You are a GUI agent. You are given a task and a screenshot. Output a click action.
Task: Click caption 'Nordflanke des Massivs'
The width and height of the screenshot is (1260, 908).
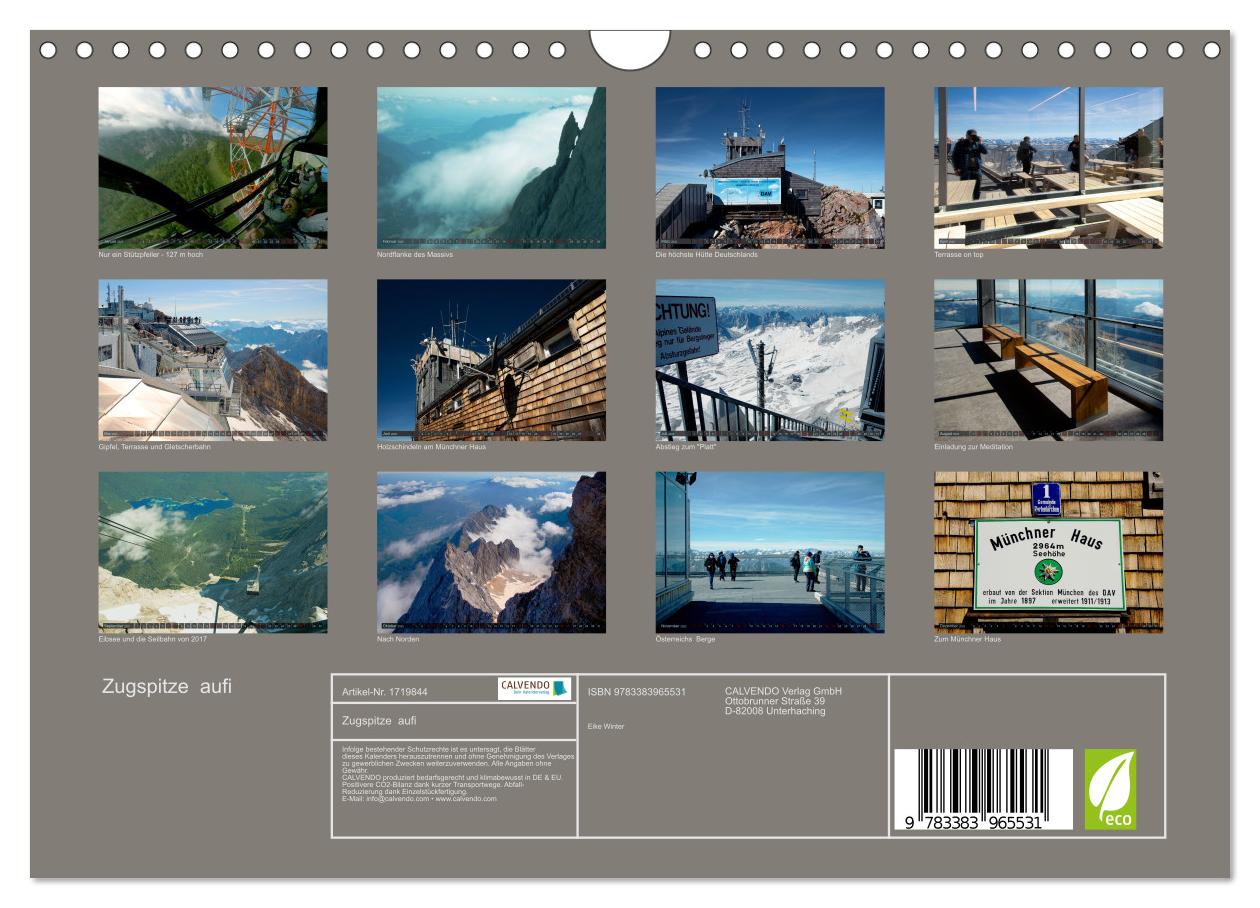415,255
